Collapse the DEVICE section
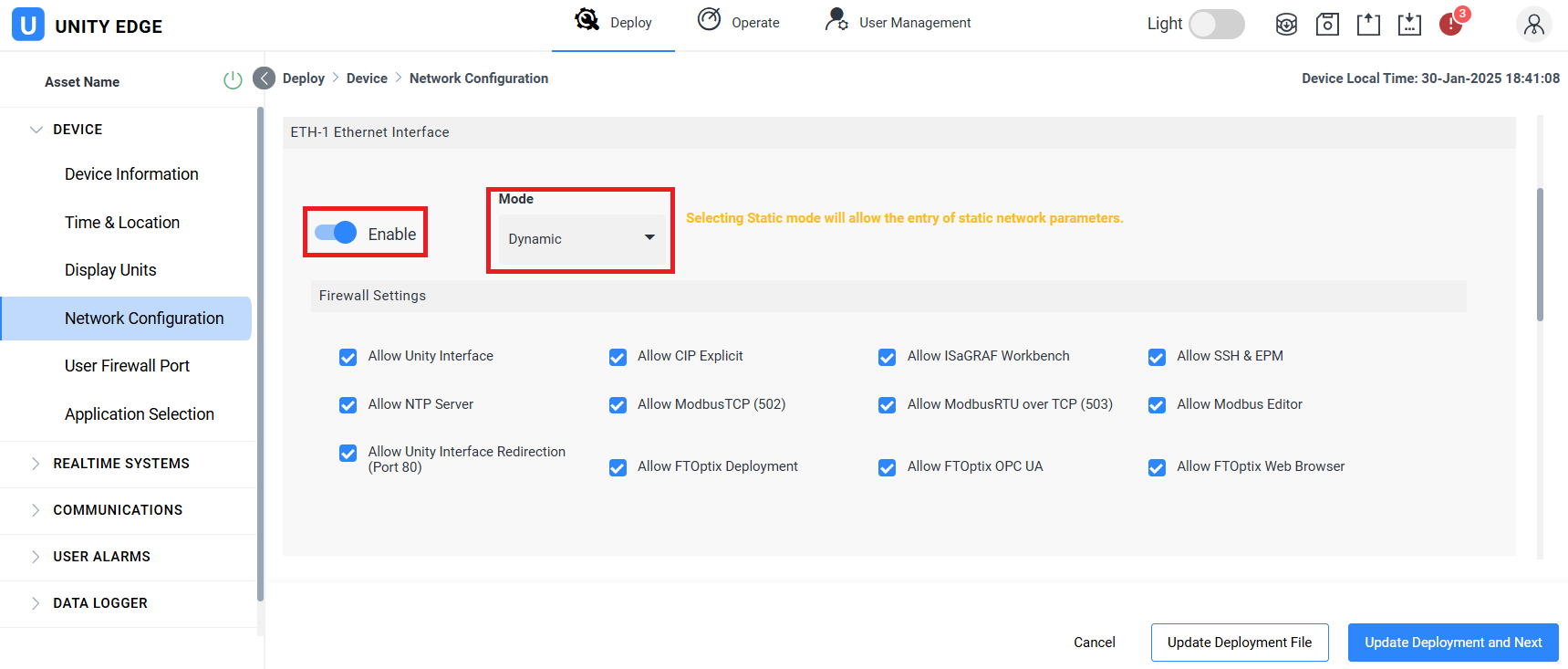Viewport: 1568px width, 669px height. click(36, 130)
